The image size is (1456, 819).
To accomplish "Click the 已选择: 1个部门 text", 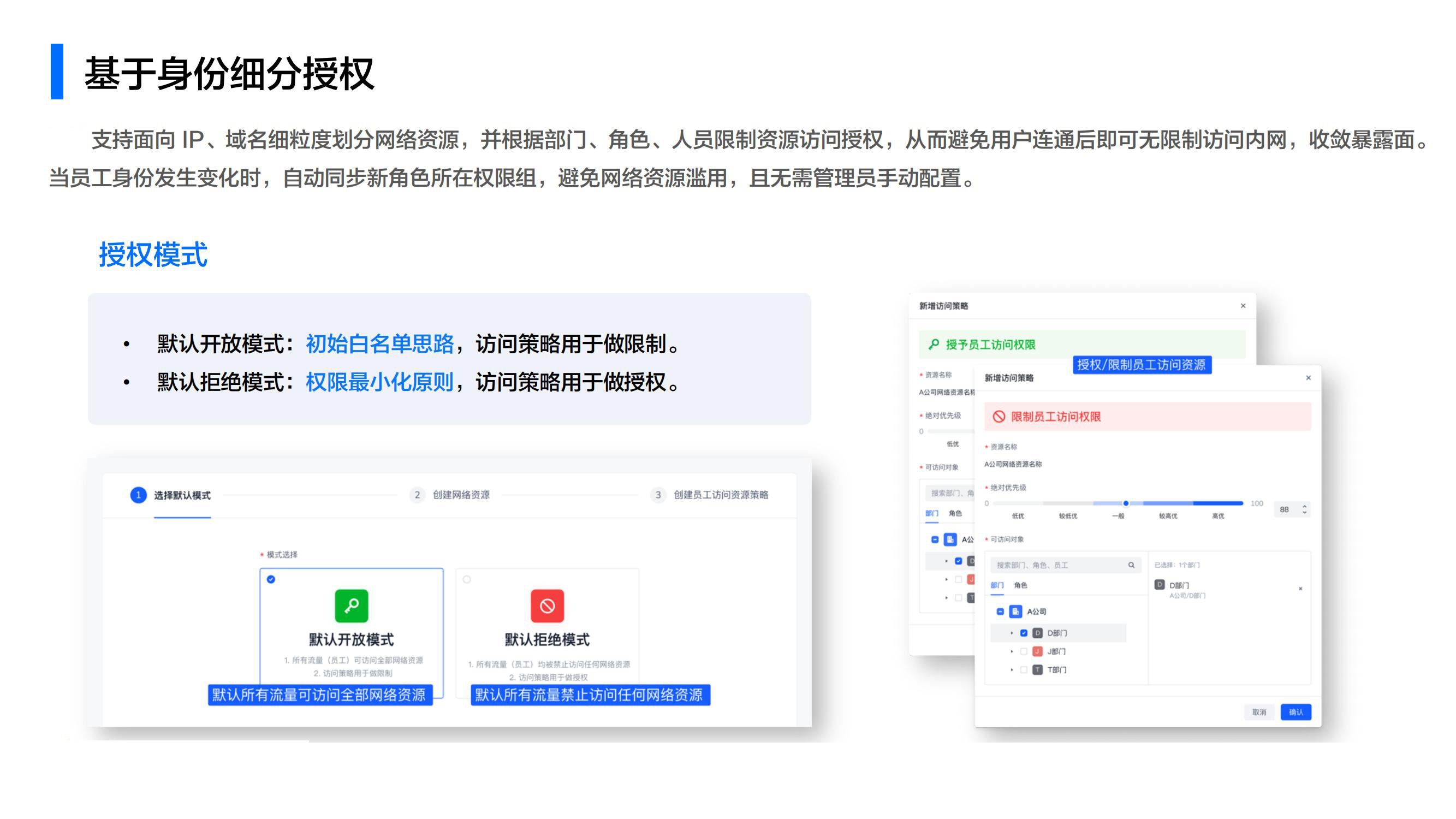I will coord(1177,565).
